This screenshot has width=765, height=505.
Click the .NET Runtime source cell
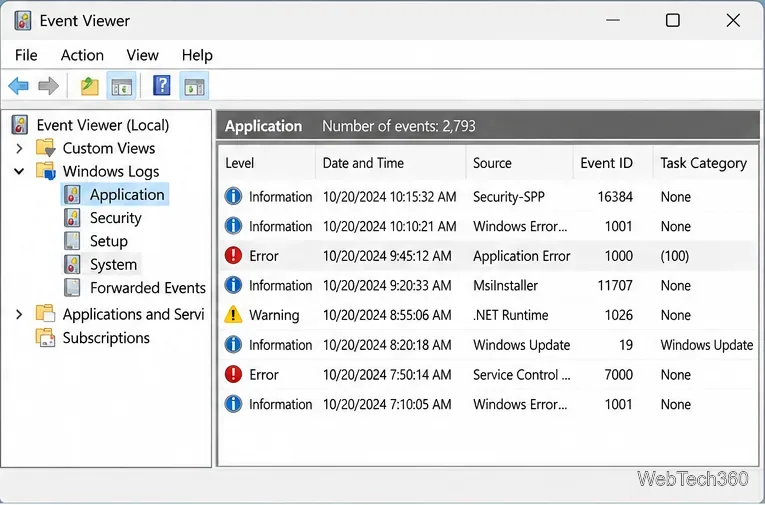coord(510,315)
